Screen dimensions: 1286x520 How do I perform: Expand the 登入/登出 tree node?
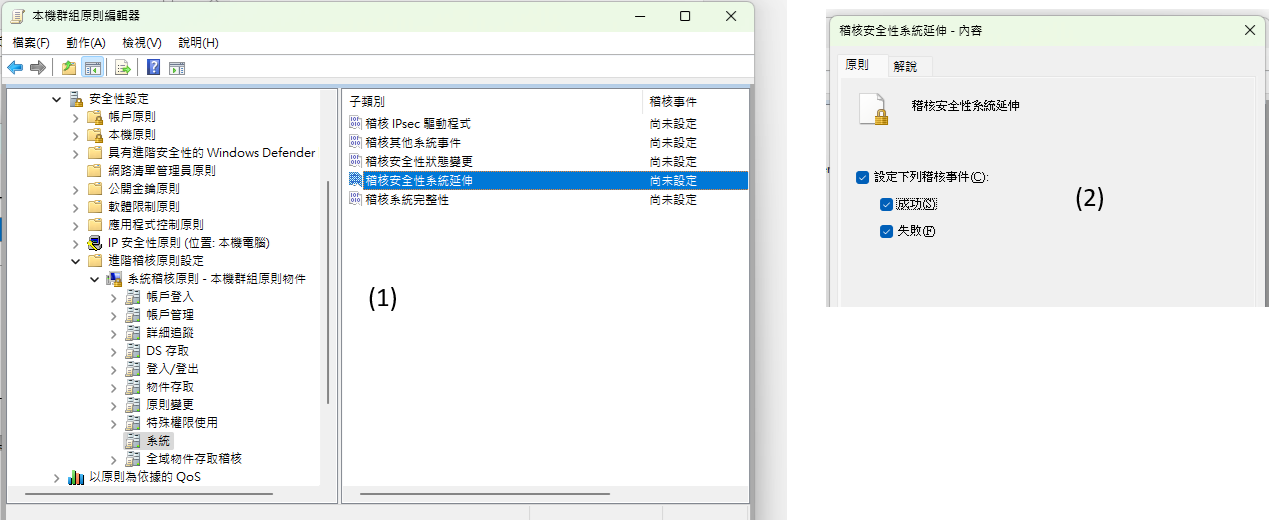tap(113, 368)
